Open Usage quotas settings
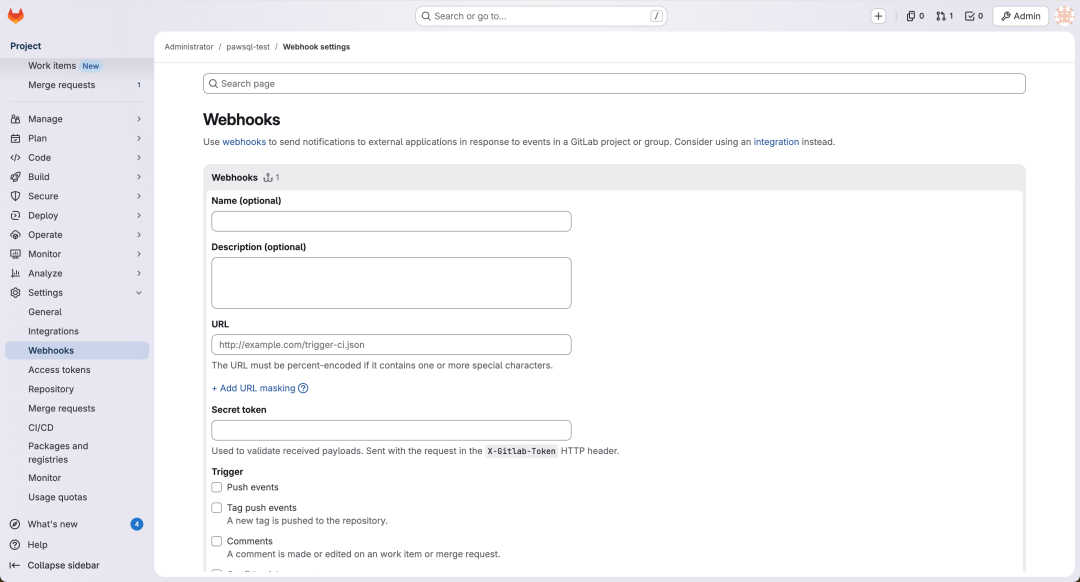 [x=77, y=497]
